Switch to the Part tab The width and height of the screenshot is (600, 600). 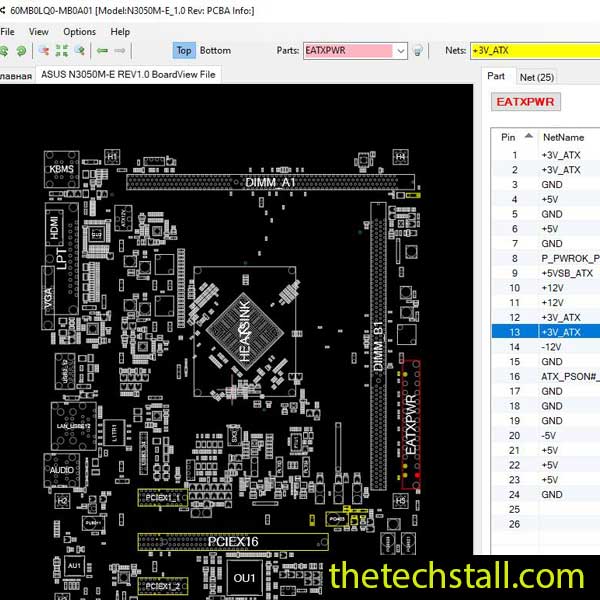coord(496,76)
